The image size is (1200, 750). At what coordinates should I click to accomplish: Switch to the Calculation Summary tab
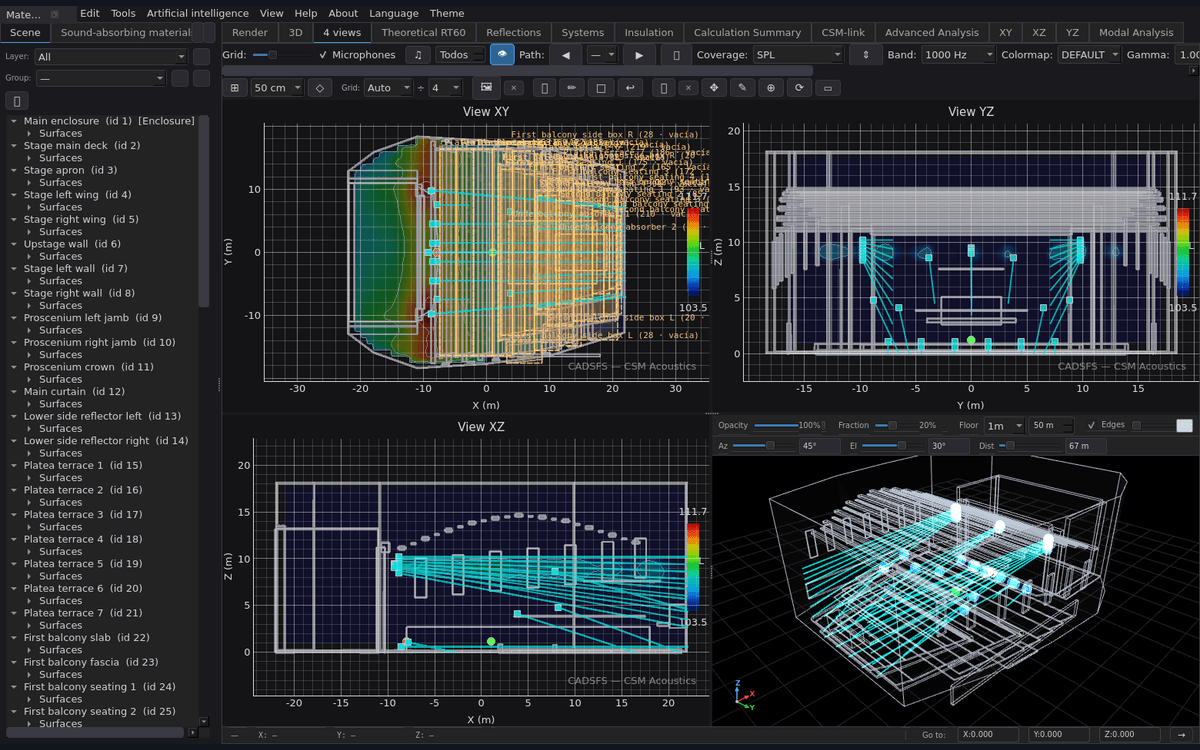pos(747,33)
